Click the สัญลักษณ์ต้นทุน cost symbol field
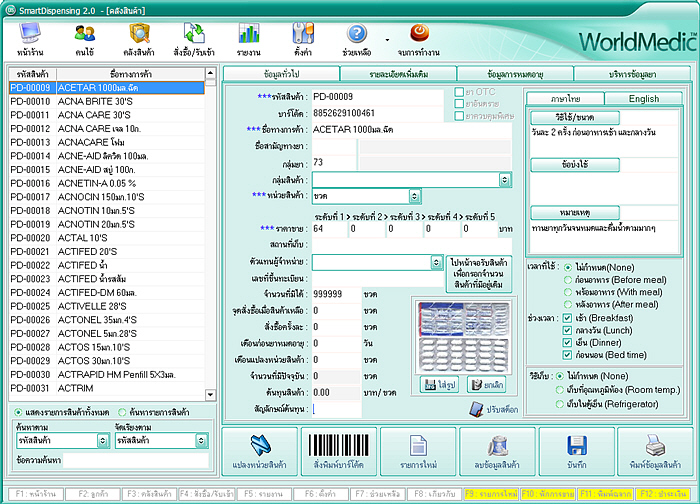700x504 pixels. click(337, 409)
